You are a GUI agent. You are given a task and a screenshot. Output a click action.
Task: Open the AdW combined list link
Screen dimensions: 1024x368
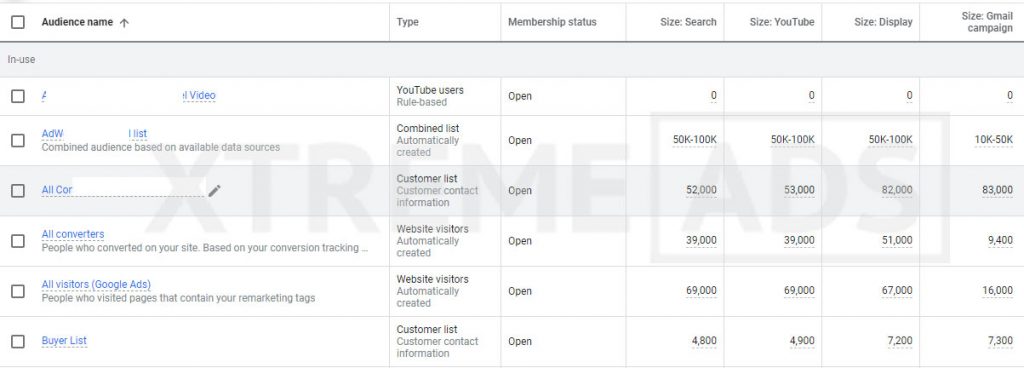pos(94,134)
